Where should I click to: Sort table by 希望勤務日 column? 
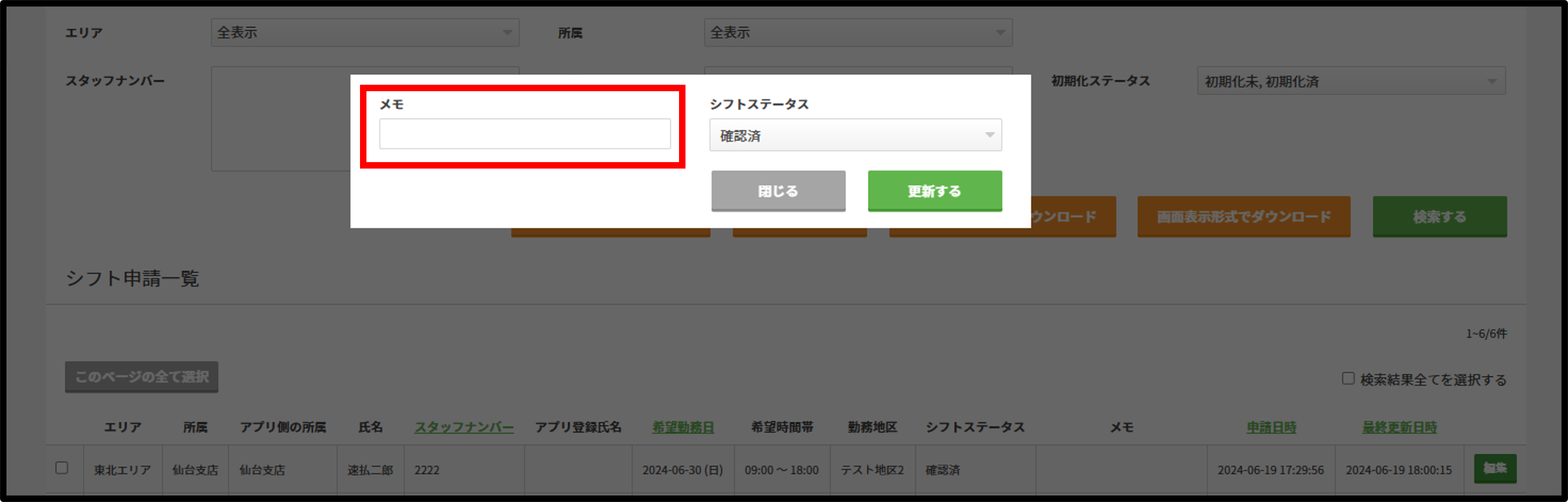coord(683,427)
